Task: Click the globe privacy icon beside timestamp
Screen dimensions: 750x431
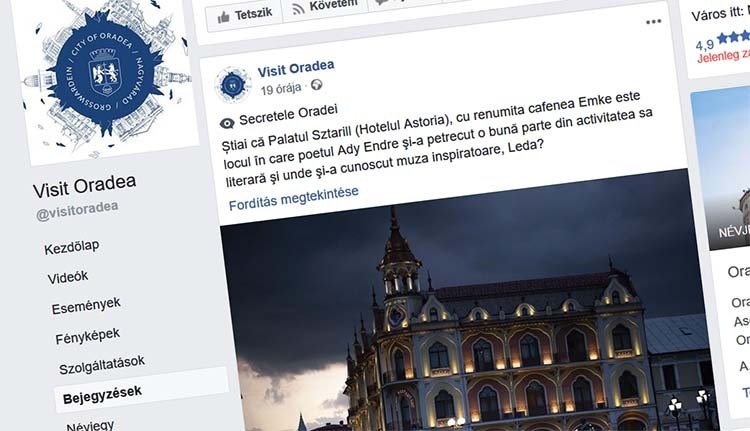Action: (x=317, y=85)
